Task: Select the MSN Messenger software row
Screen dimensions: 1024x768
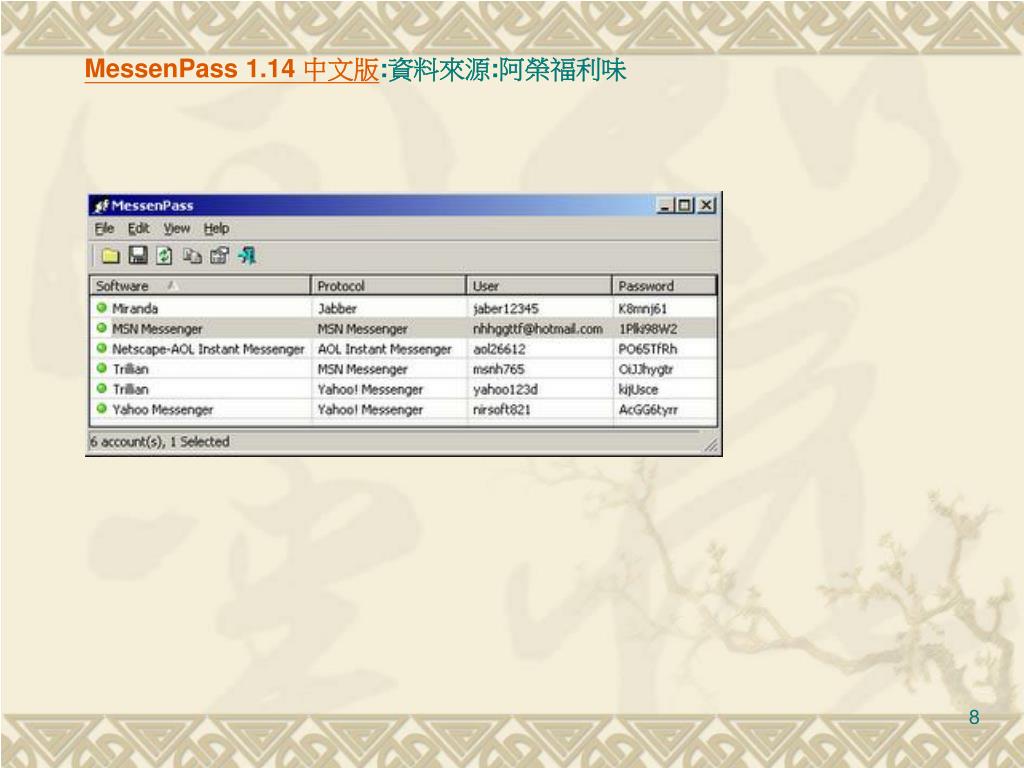Action: pos(404,328)
